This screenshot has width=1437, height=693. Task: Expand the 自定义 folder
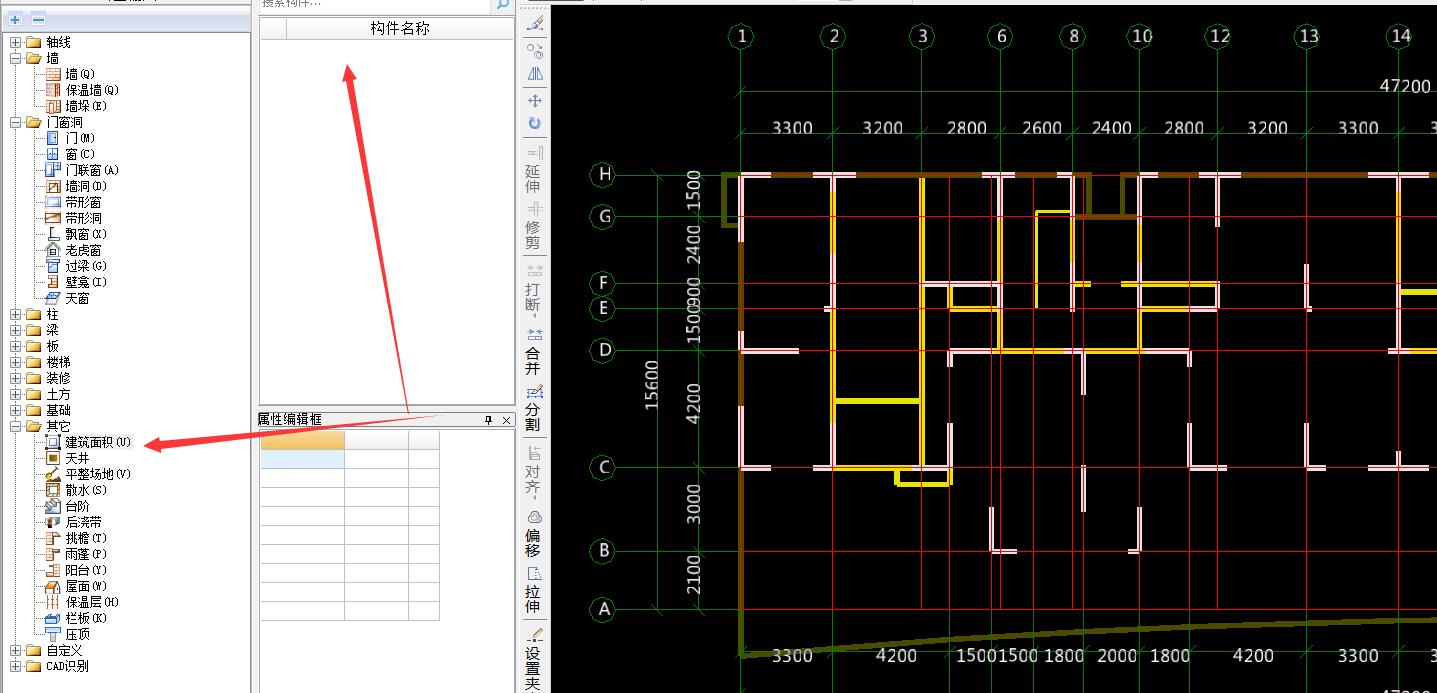coord(16,650)
